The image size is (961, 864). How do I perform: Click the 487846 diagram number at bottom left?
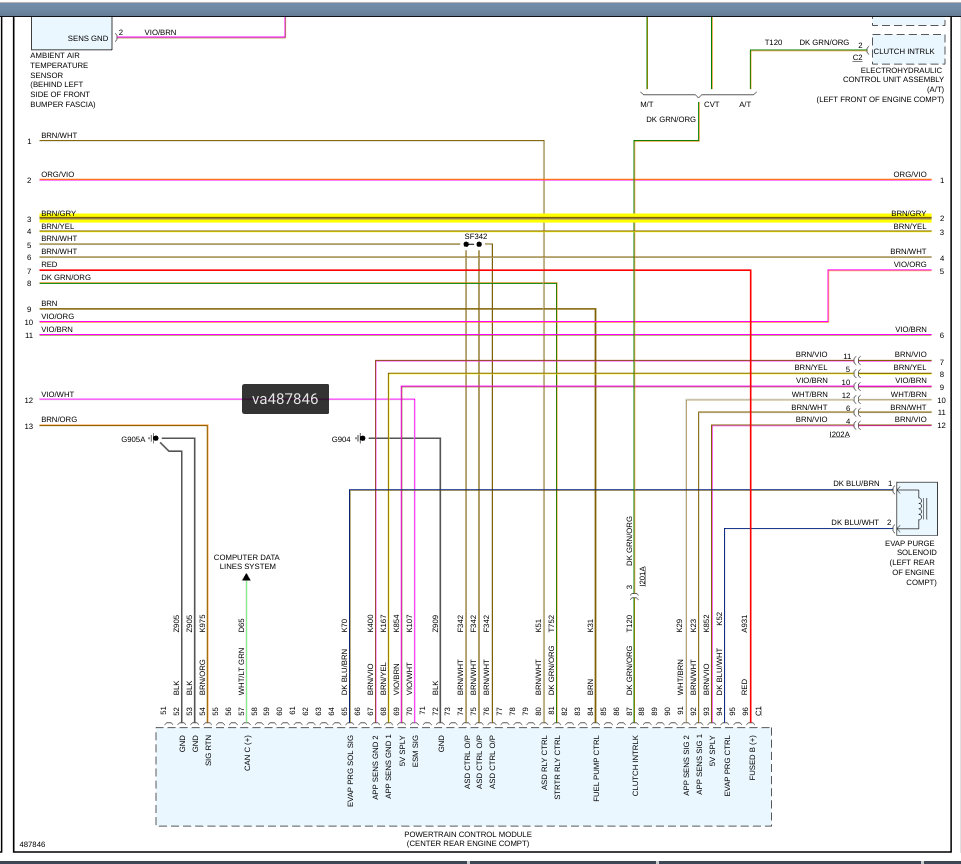click(32, 844)
